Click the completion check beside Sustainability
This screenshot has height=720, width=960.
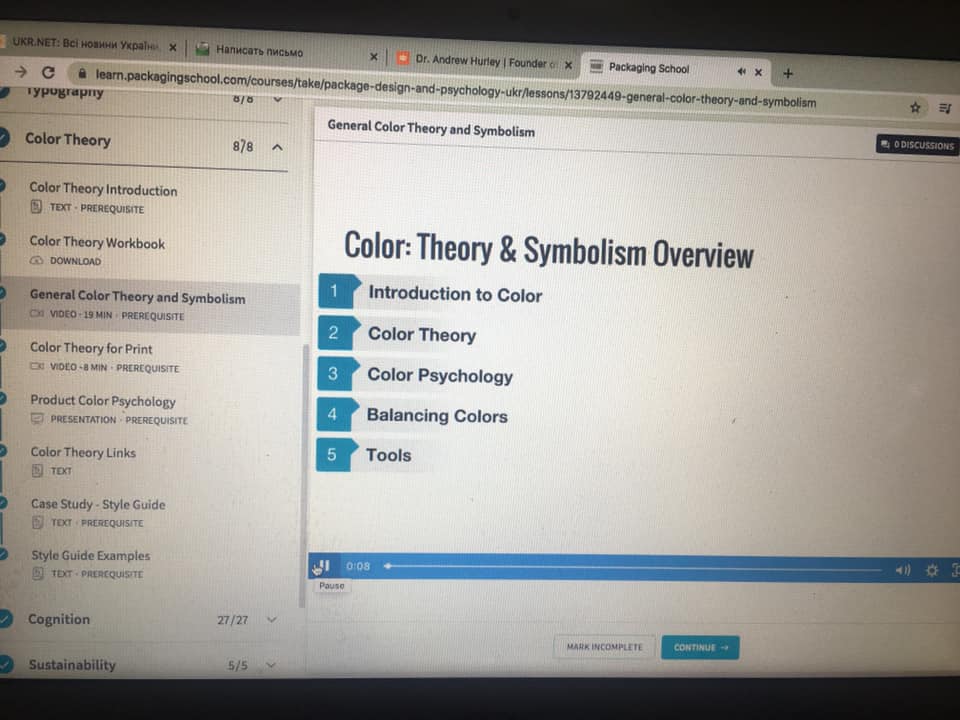tap(6, 664)
